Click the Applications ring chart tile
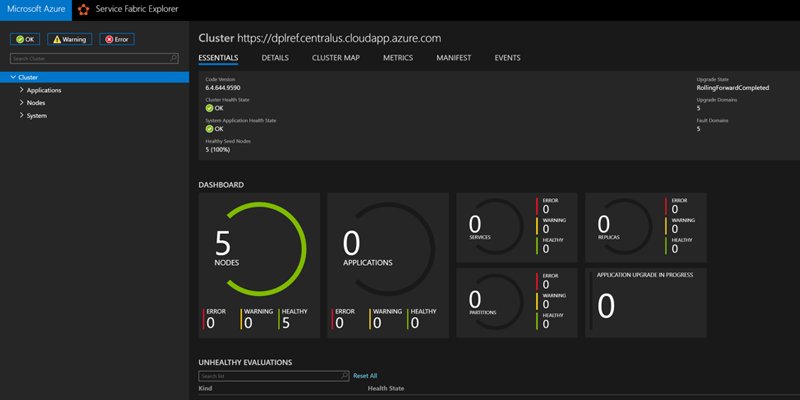The width and height of the screenshot is (800, 400). point(388,265)
